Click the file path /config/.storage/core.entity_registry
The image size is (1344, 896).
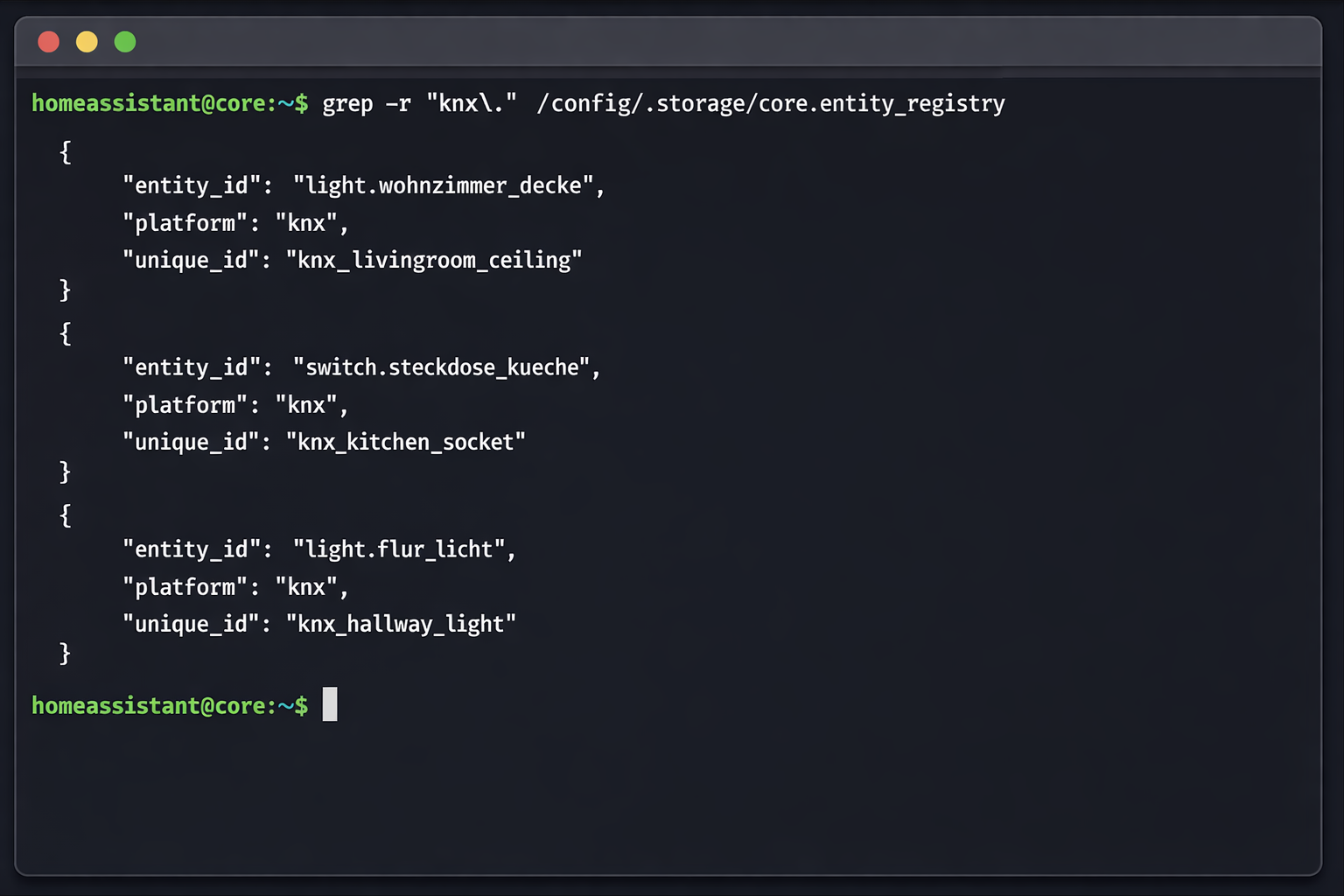pyautogui.click(x=771, y=103)
